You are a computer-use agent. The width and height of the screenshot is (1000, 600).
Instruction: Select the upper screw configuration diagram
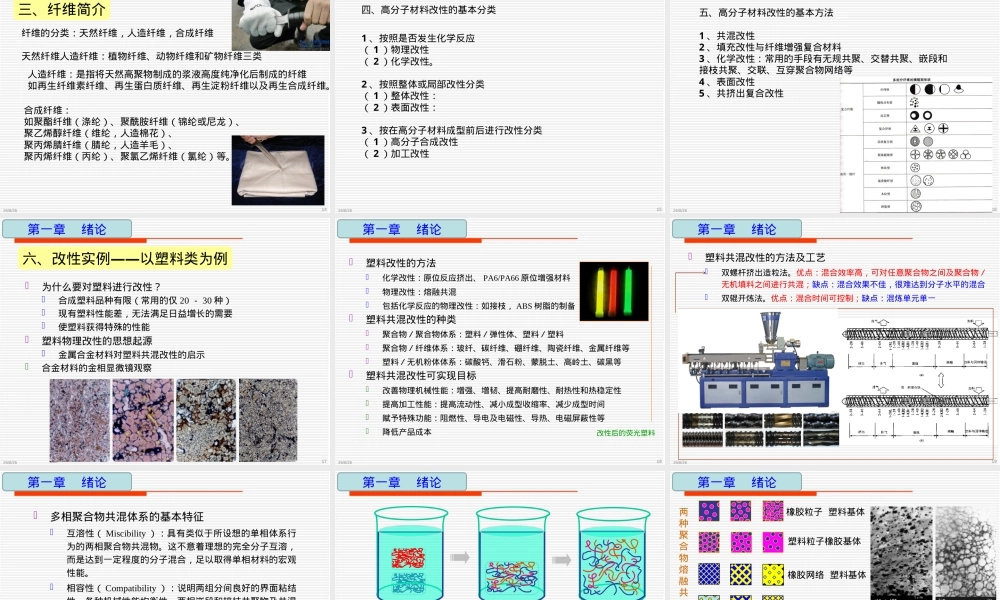(x=916, y=344)
